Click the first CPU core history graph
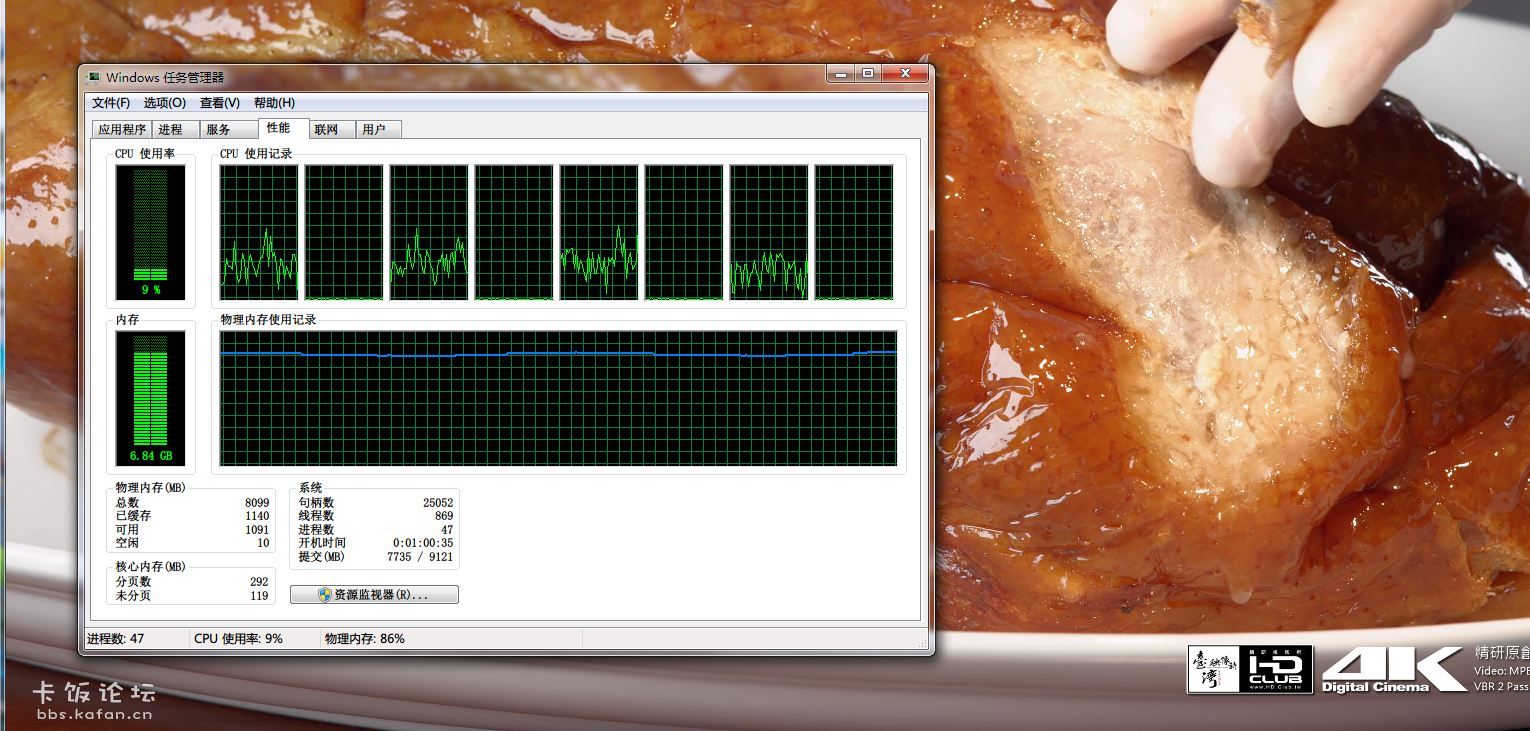The image size is (1530, 731). coord(259,232)
